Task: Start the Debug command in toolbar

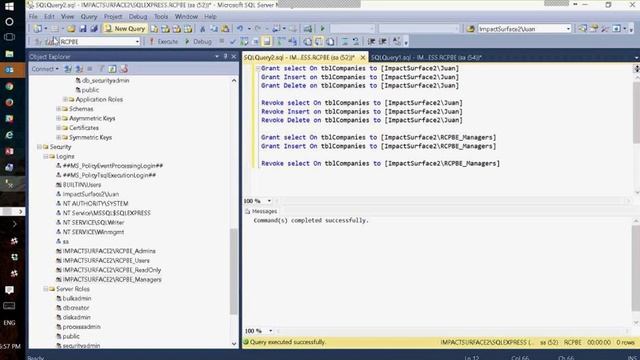Action: pyautogui.click(x=198, y=42)
